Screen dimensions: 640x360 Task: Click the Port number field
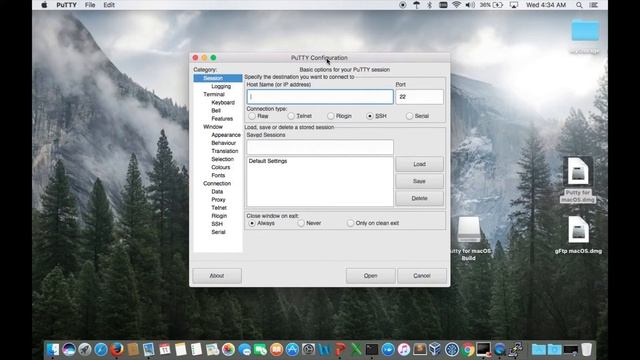point(419,97)
